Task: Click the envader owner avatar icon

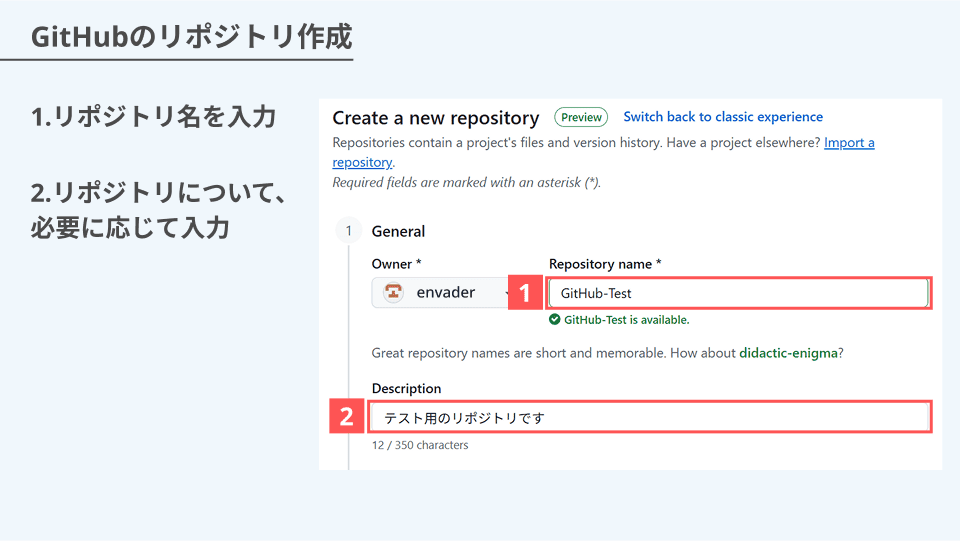Action: 393,293
